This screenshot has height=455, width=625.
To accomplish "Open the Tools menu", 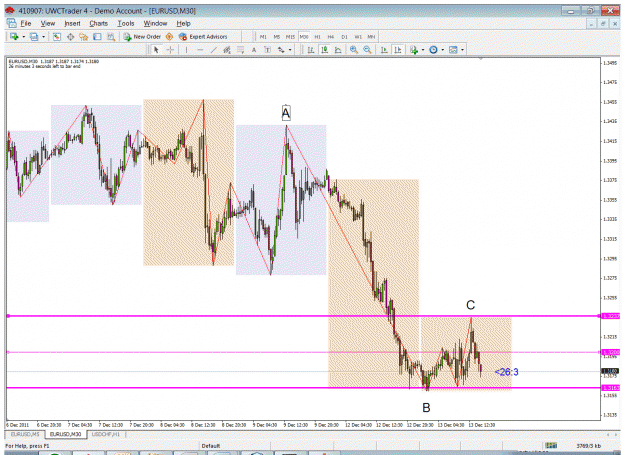I will point(126,24).
